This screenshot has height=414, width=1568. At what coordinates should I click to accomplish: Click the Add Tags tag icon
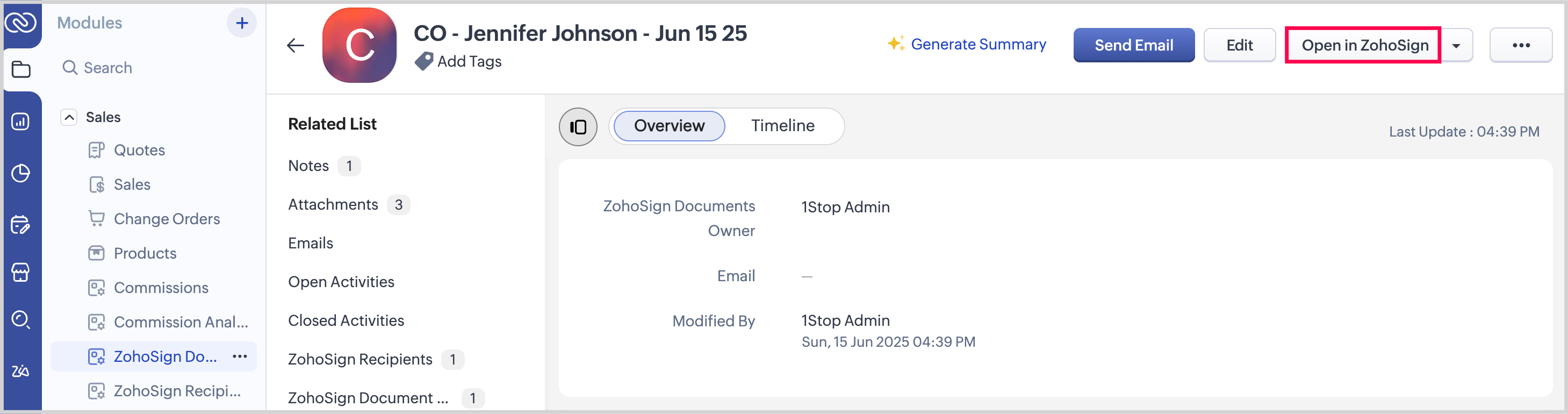tap(423, 61)
